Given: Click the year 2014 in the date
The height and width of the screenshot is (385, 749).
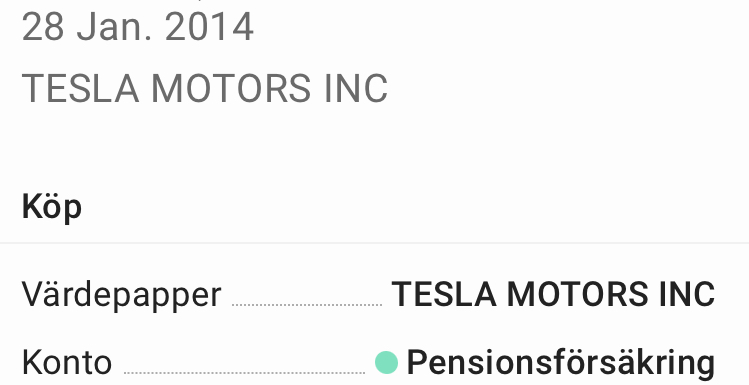Looking at the screenshot, I should click(x=209, y=27).
